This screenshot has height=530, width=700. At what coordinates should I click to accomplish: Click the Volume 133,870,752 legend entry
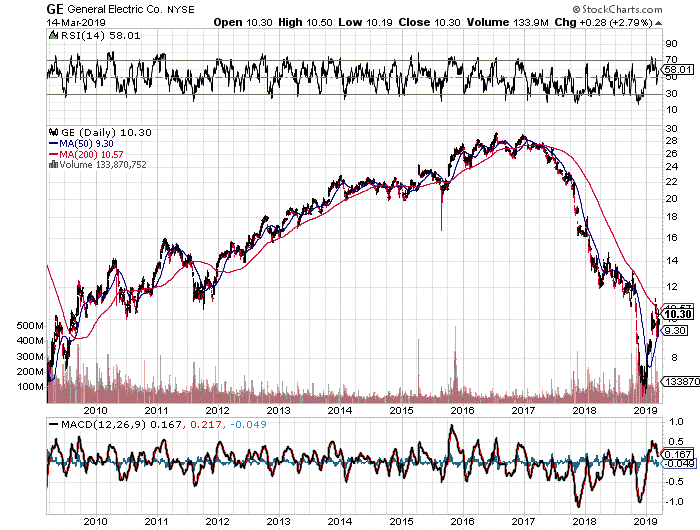(103, 164)
